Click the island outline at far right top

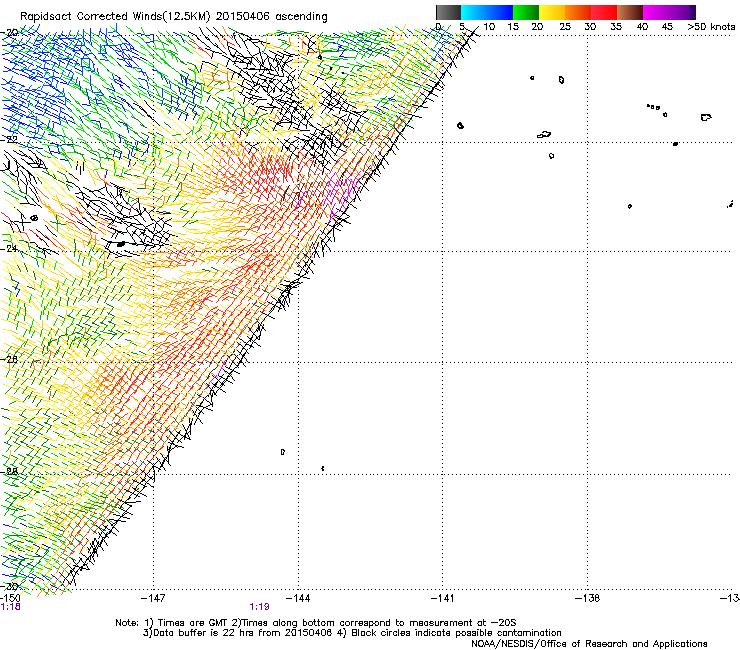(706, 117)
